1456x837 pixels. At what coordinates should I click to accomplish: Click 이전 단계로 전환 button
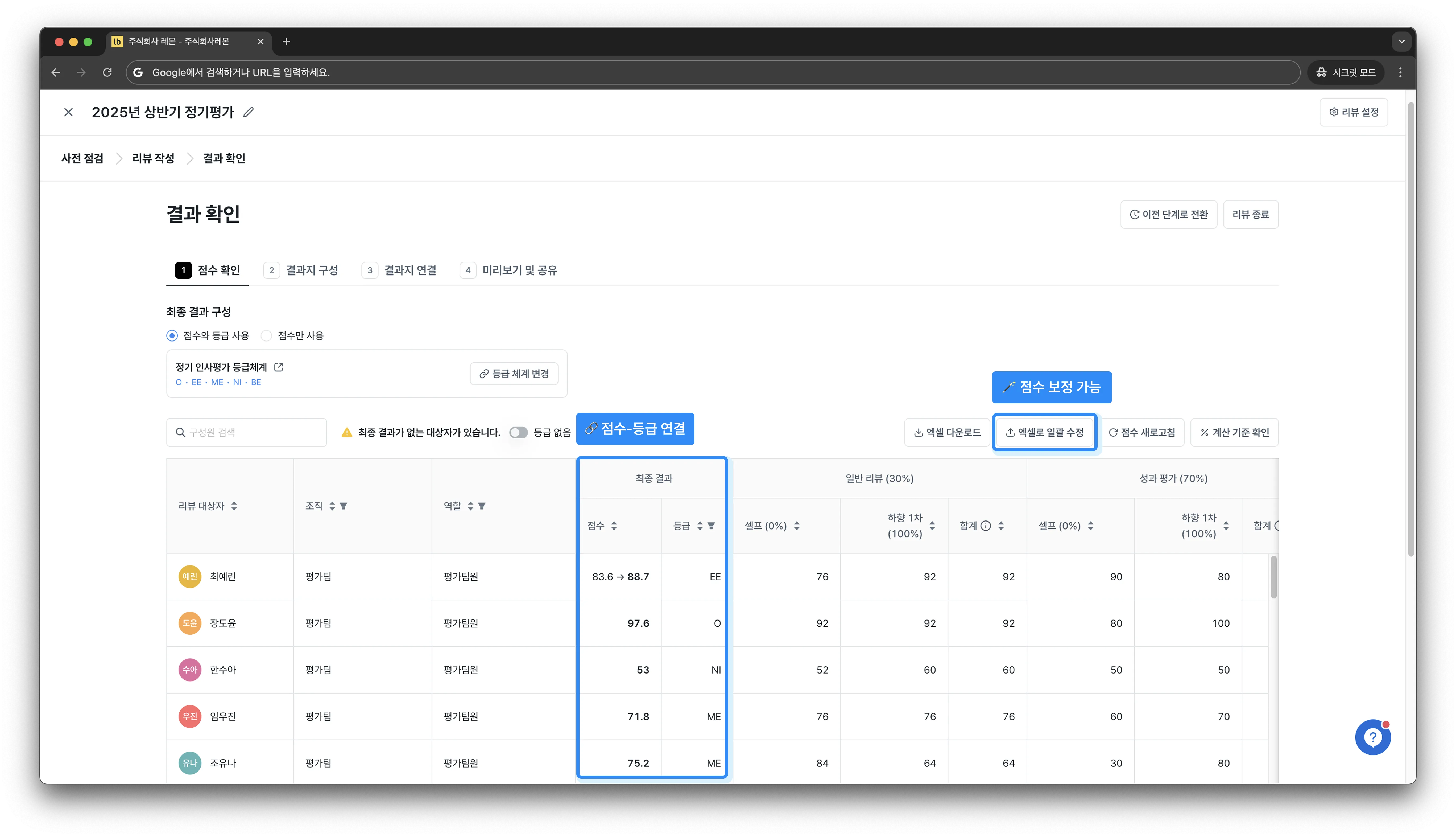click(x=1169, y=214)
